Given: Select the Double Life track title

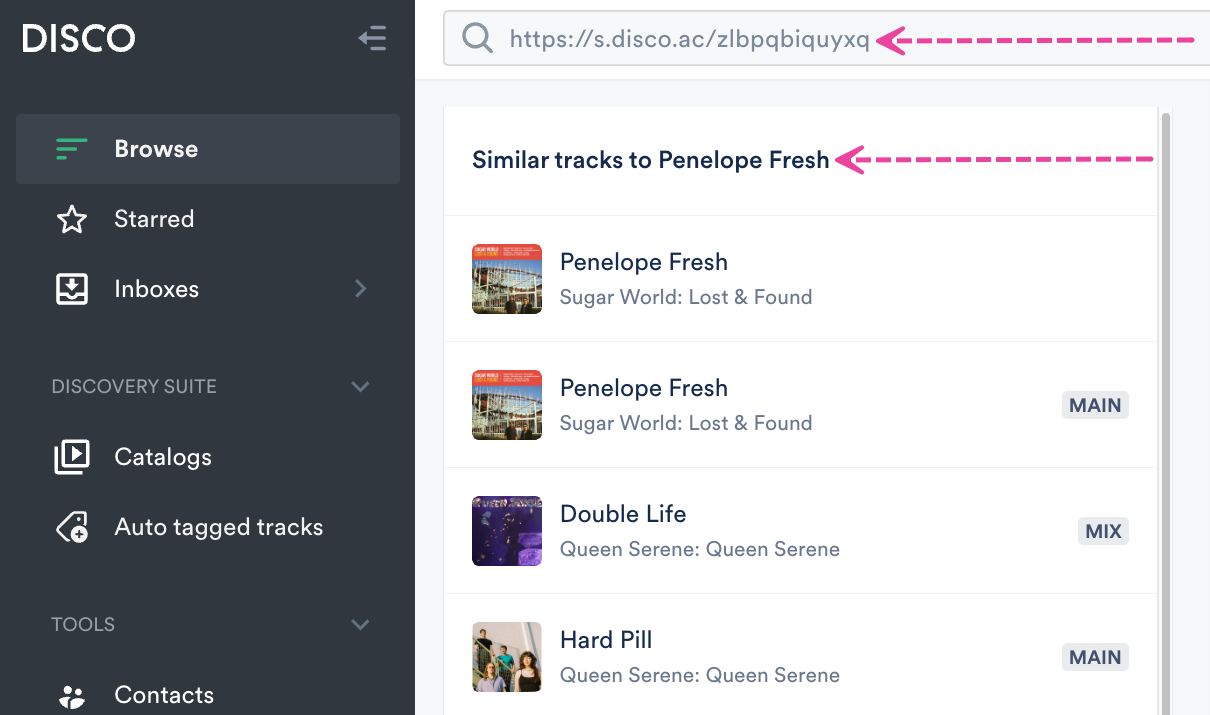Looking at the screenshot, I should click(623, 514).
